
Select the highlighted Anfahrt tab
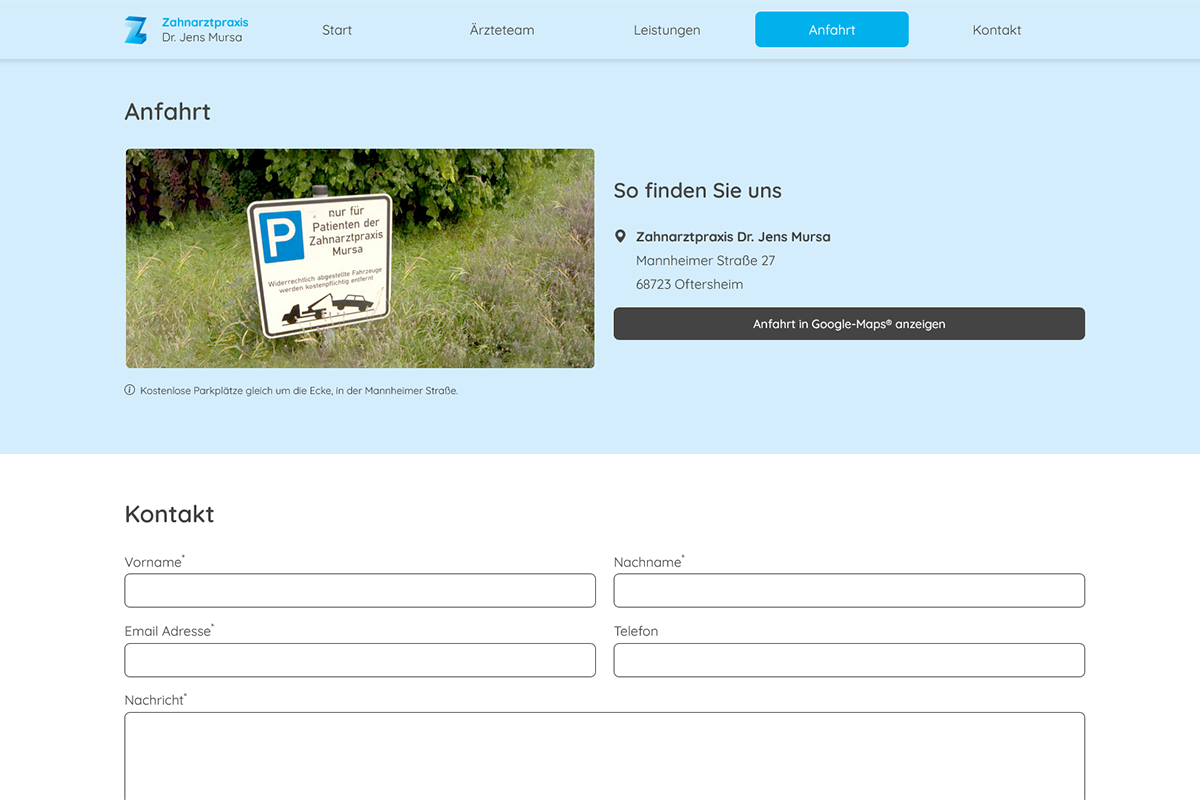click(832, 30)
